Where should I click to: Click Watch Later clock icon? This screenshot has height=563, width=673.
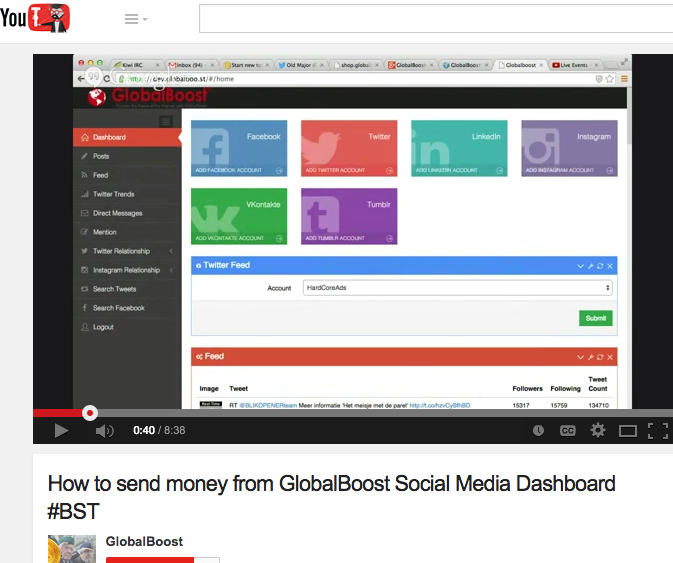(x=538, y=430)
